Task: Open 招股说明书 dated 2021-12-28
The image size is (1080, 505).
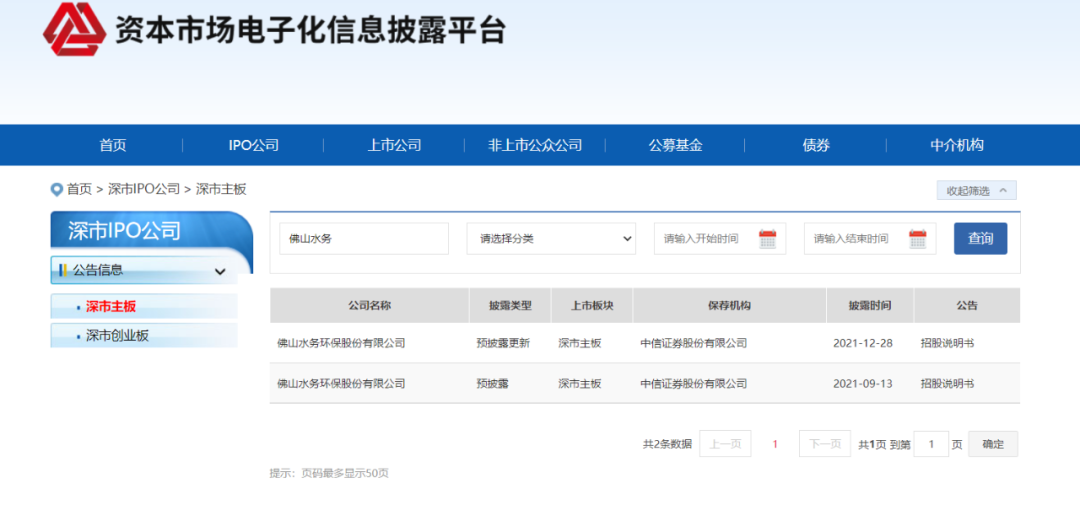Action: coord(947,343)
